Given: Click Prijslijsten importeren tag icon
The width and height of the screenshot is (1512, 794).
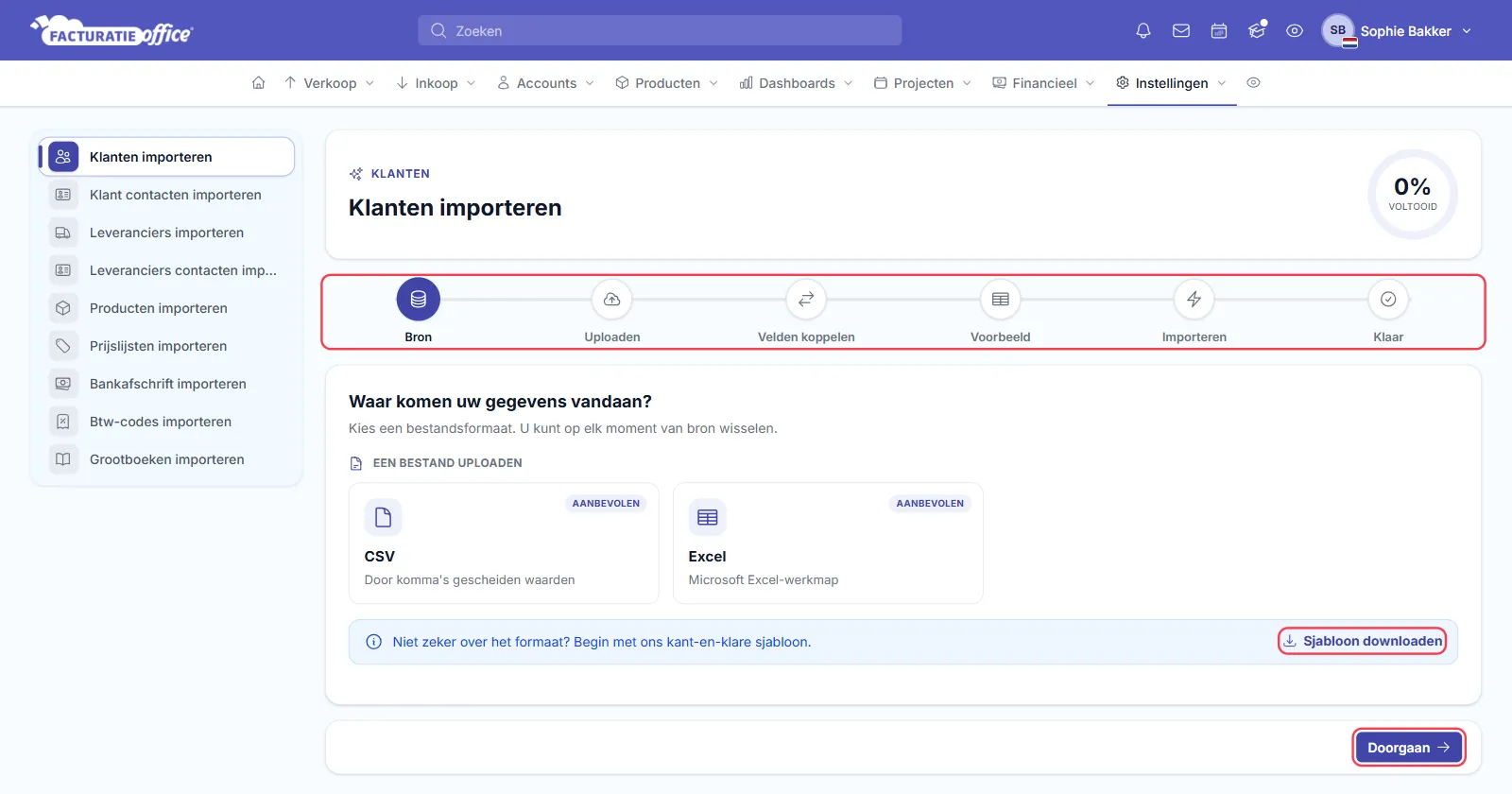Looking at the screenshot, I should pos(63,346).
